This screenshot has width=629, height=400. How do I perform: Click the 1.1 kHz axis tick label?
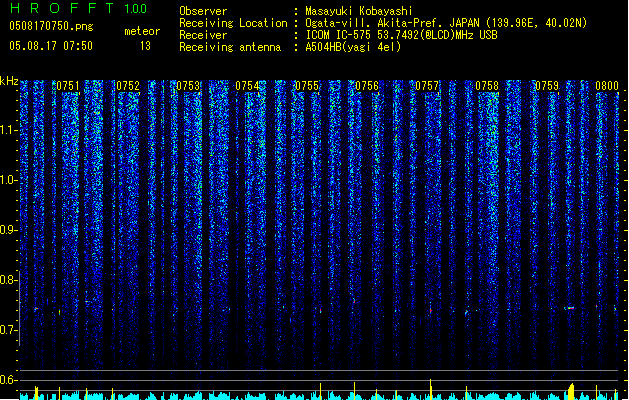(x=8, y=130)
